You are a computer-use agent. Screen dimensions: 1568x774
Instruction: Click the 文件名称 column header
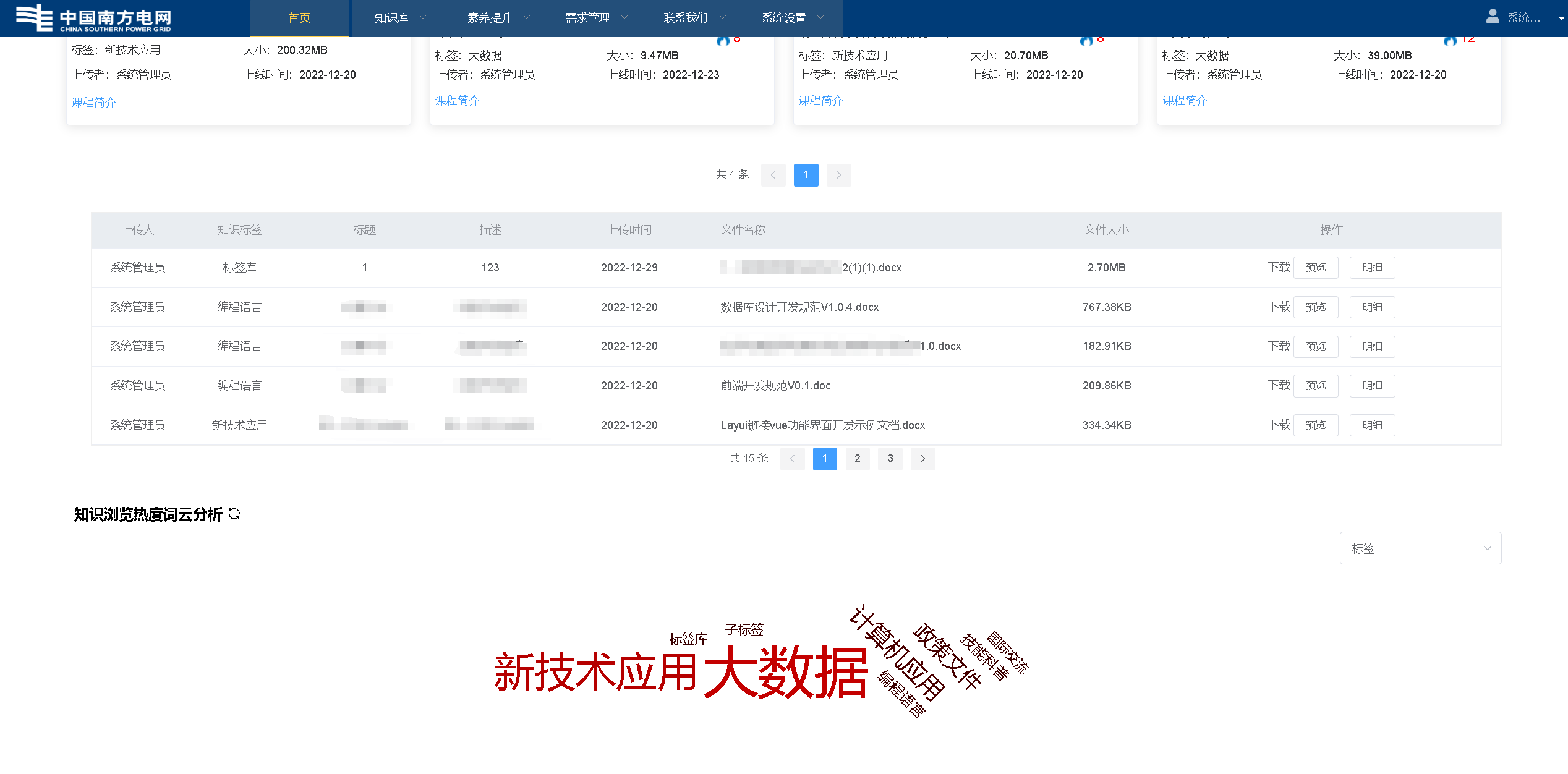(x=743, y=230)
